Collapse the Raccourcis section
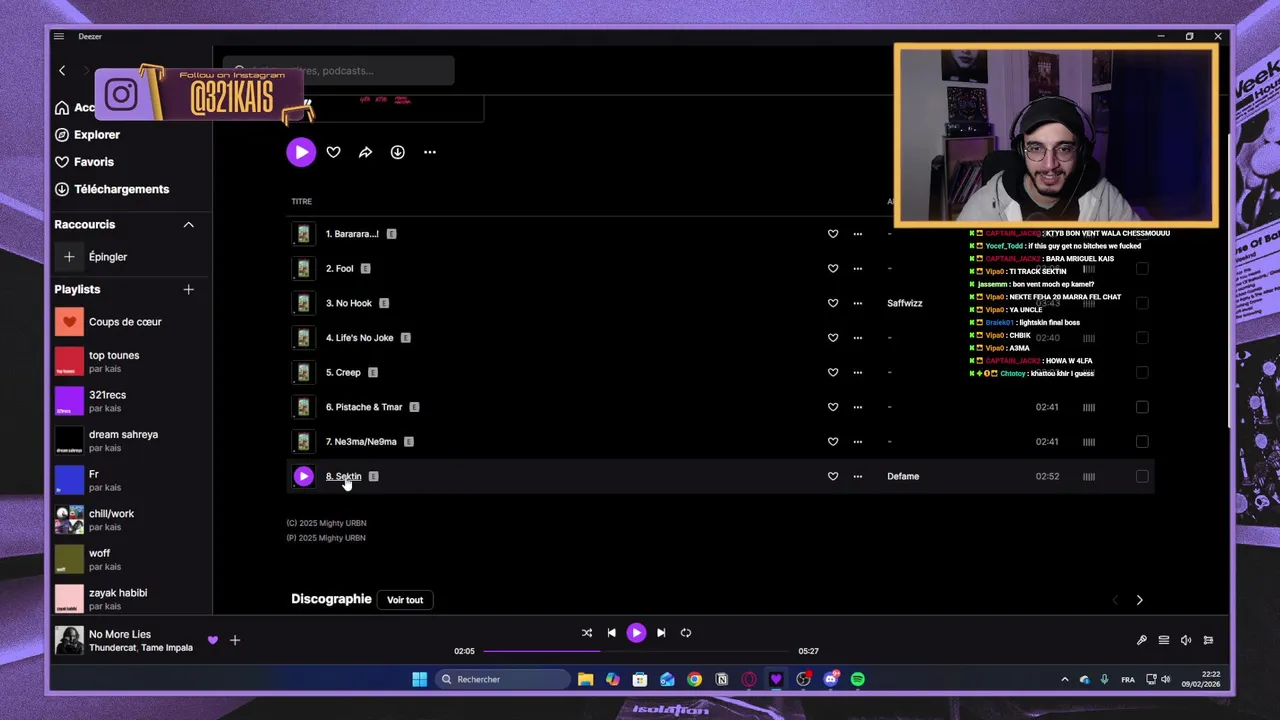1280x720 pixels. pos(188,225)
